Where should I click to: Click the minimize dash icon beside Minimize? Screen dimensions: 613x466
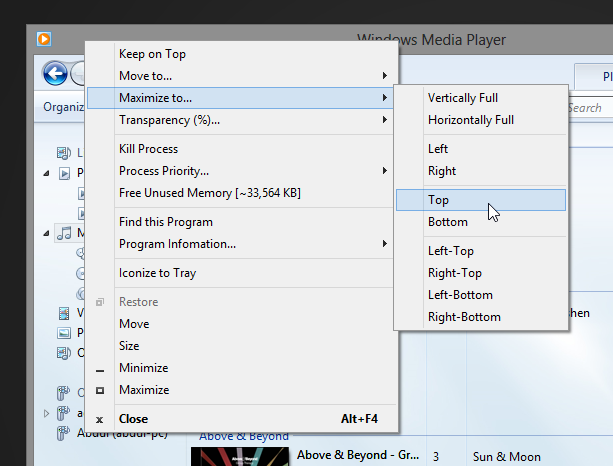pyautogui.click(x=100, y=371)
